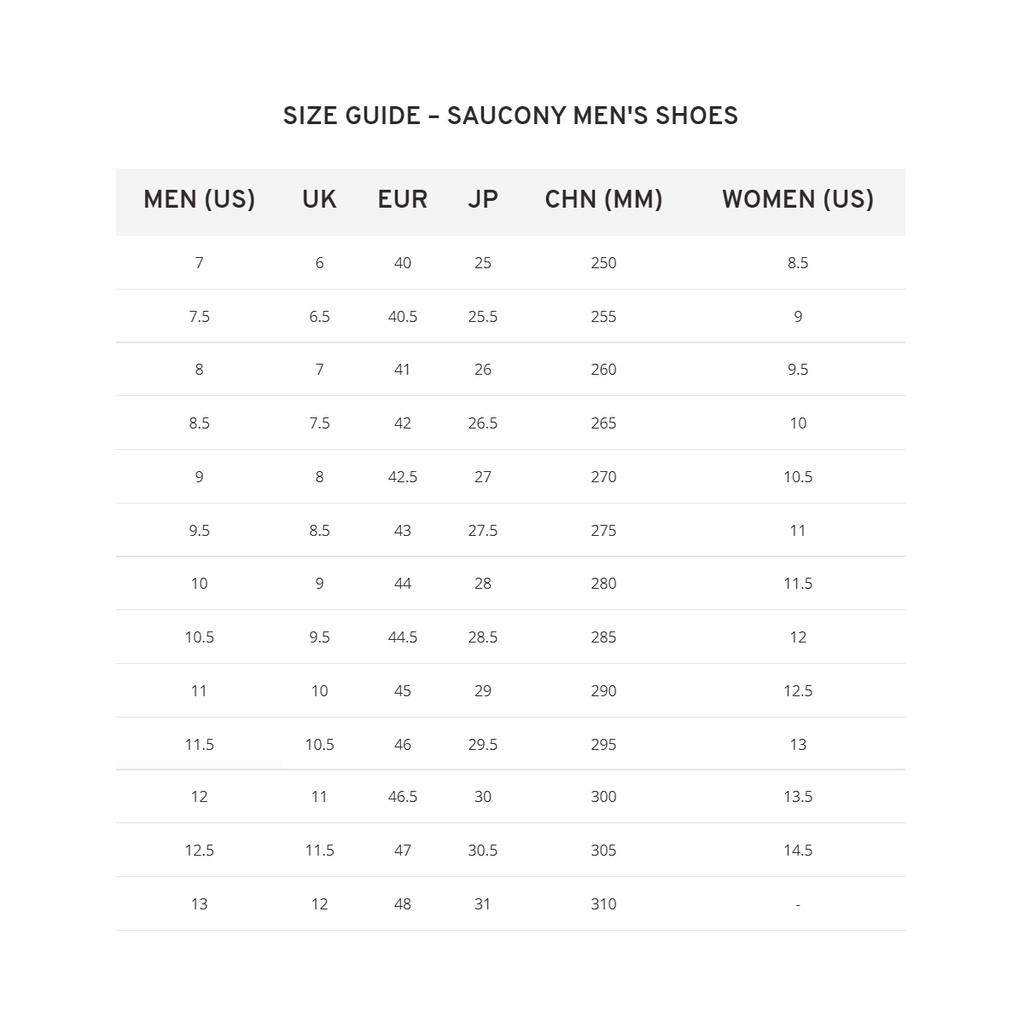Select the CHN 310 cell
Image resolution: width=1024 pixels, height=1024 pixels.
[603, 904]
